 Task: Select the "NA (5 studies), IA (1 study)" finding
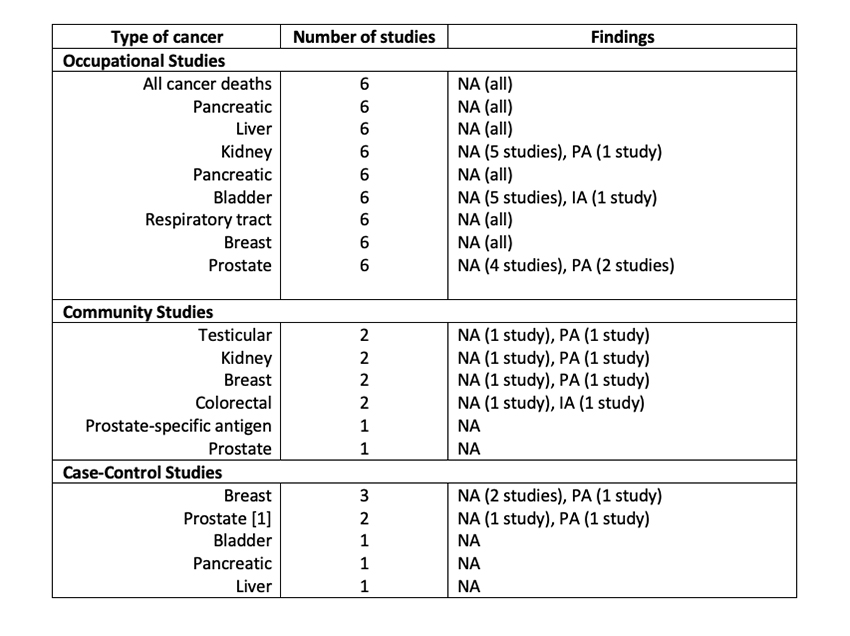tap(557, 197)
